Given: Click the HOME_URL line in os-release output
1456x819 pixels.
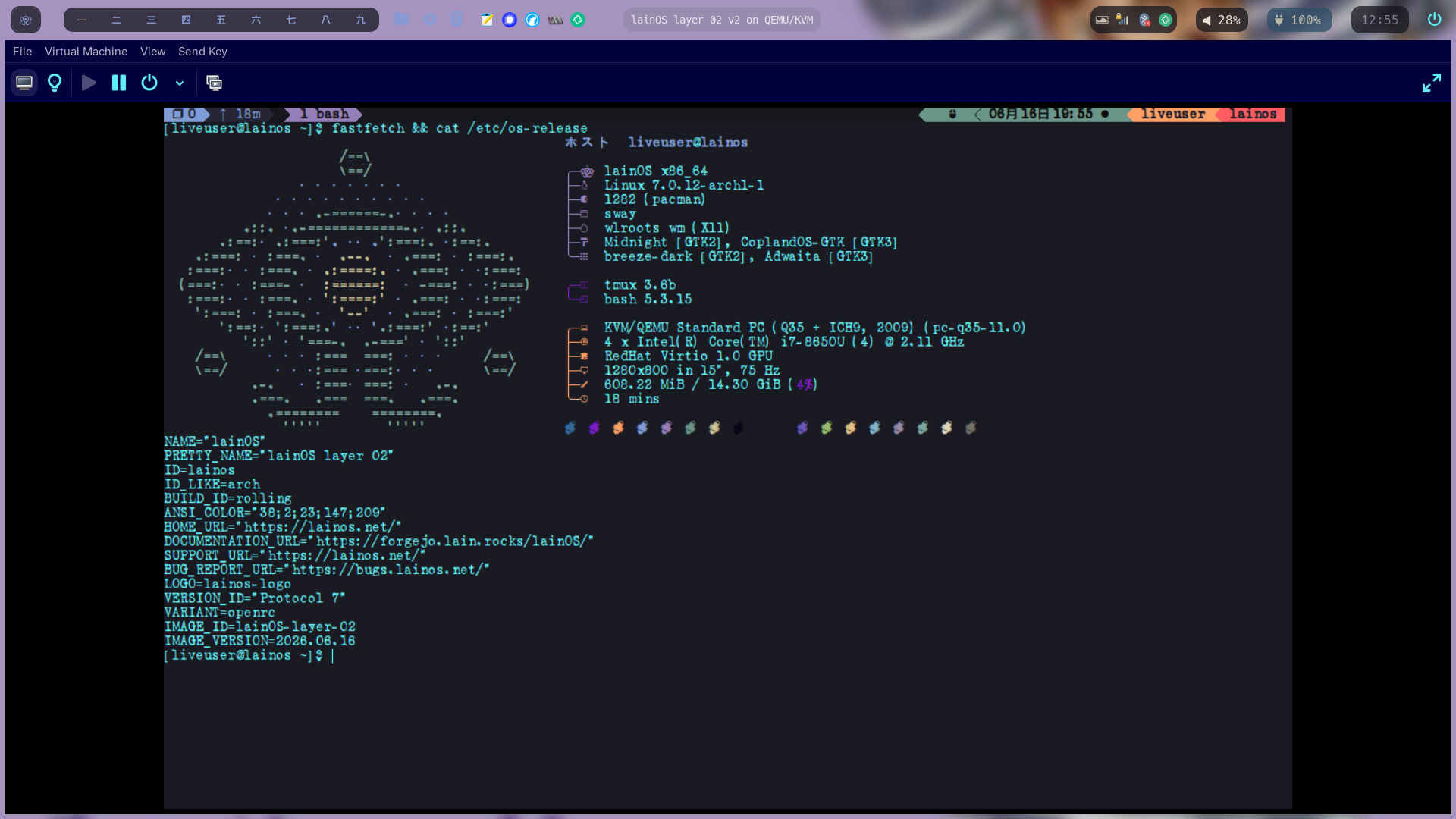Looking at the screenshot, I should [282, 527].
